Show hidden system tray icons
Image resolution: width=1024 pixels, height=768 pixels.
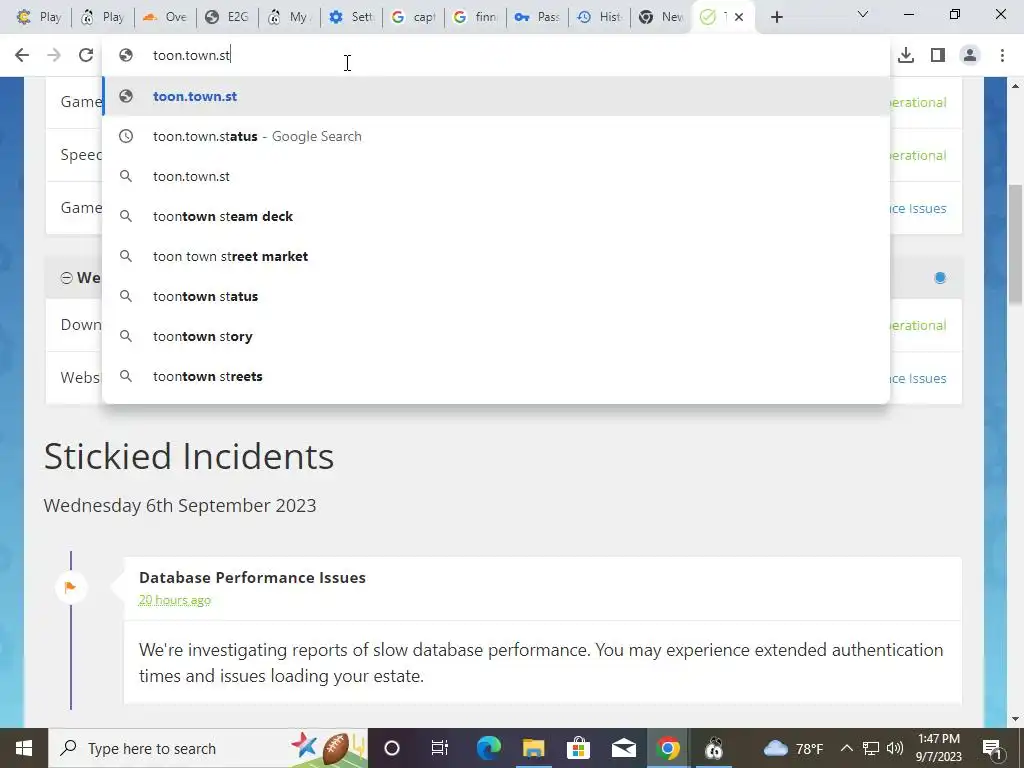pos(846,748)
